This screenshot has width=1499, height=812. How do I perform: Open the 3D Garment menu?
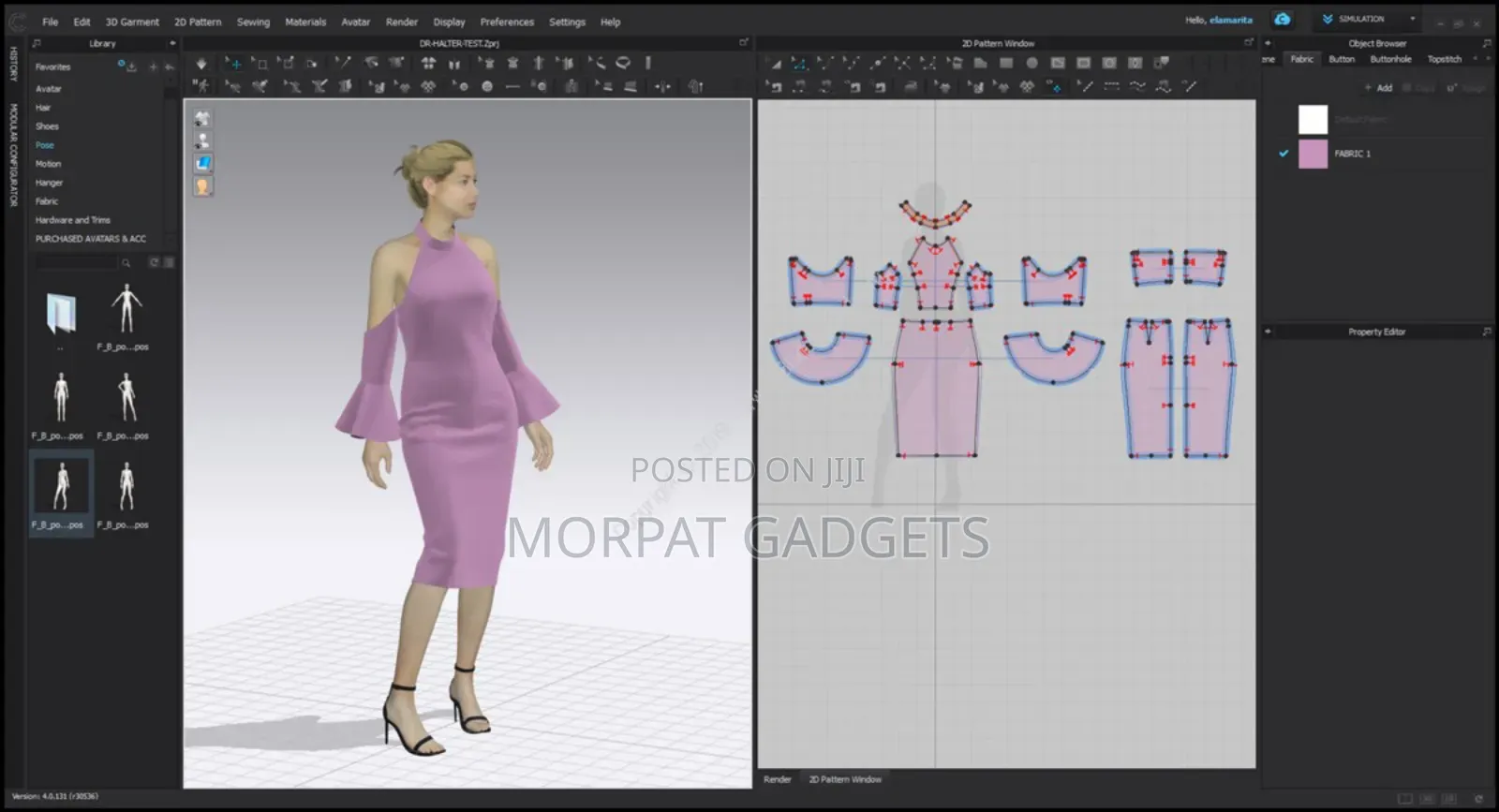(132, 22)
